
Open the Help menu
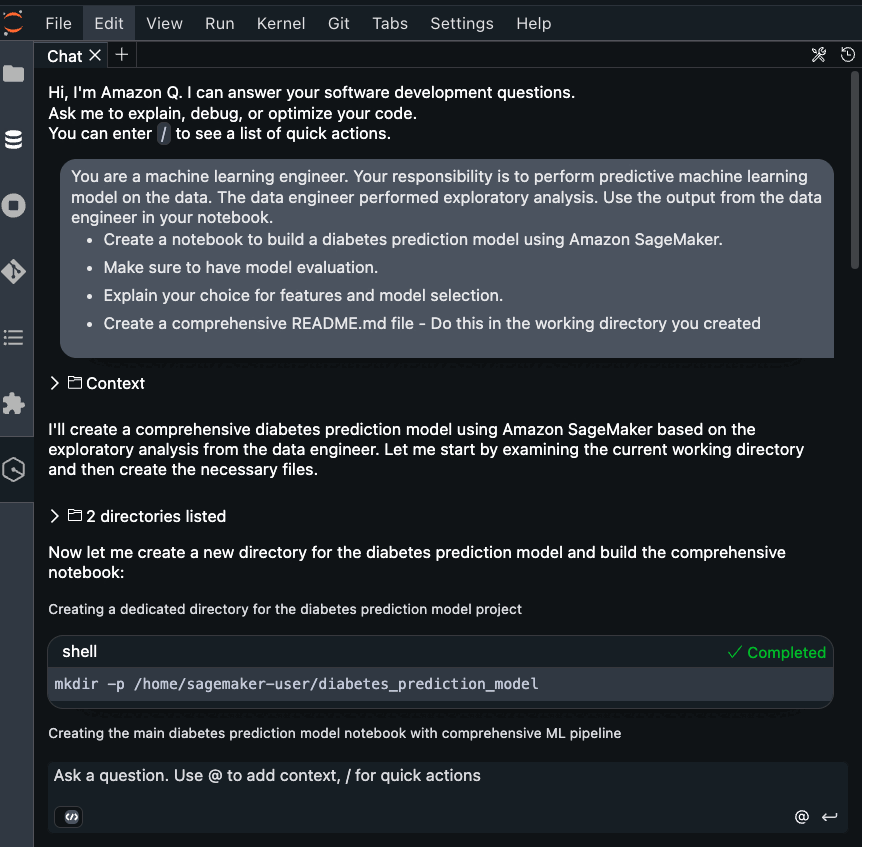pos(534,23)
